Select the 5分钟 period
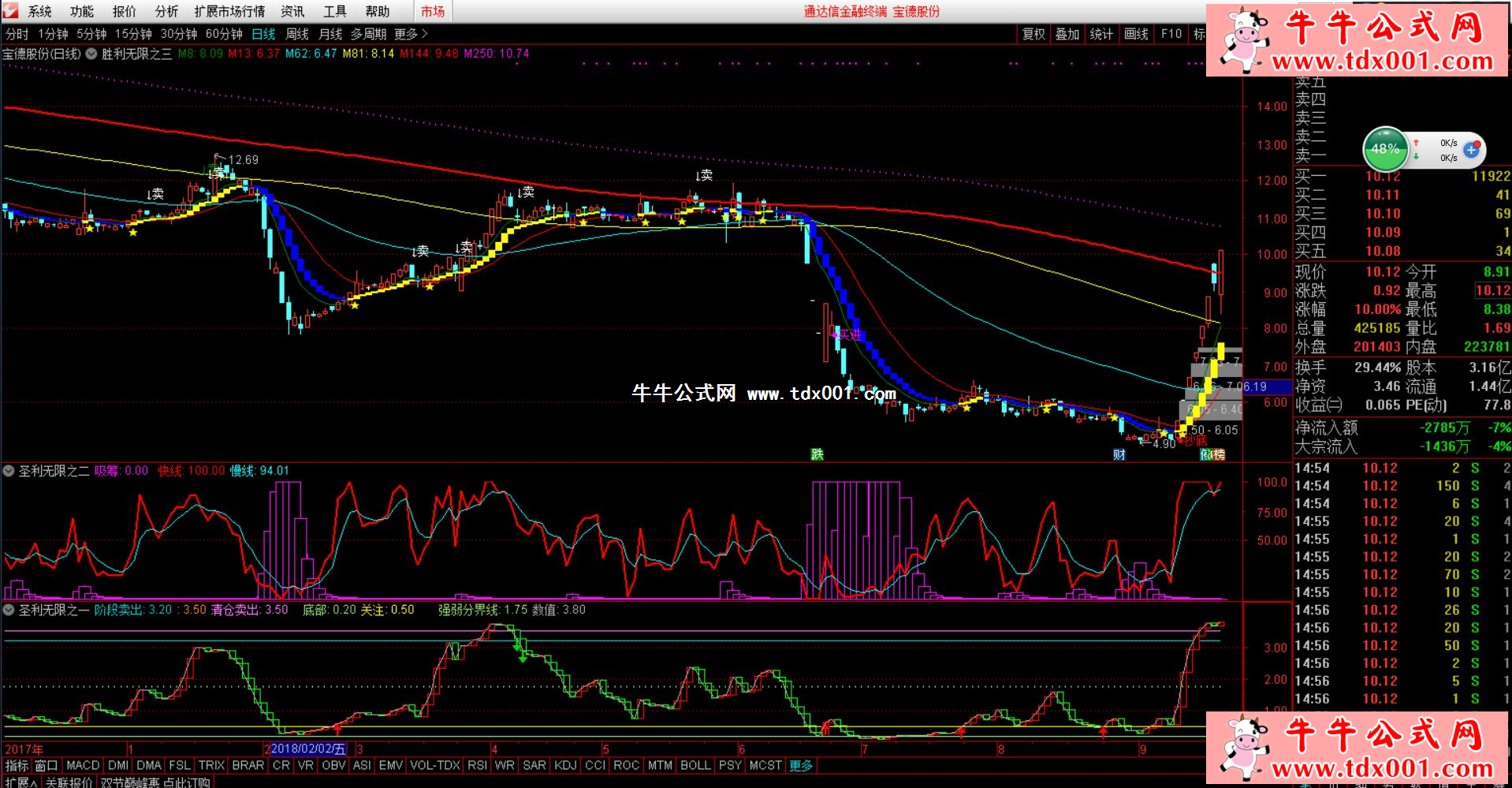The height and width of the screenshot is (788, 1512). tap(91, 34)
